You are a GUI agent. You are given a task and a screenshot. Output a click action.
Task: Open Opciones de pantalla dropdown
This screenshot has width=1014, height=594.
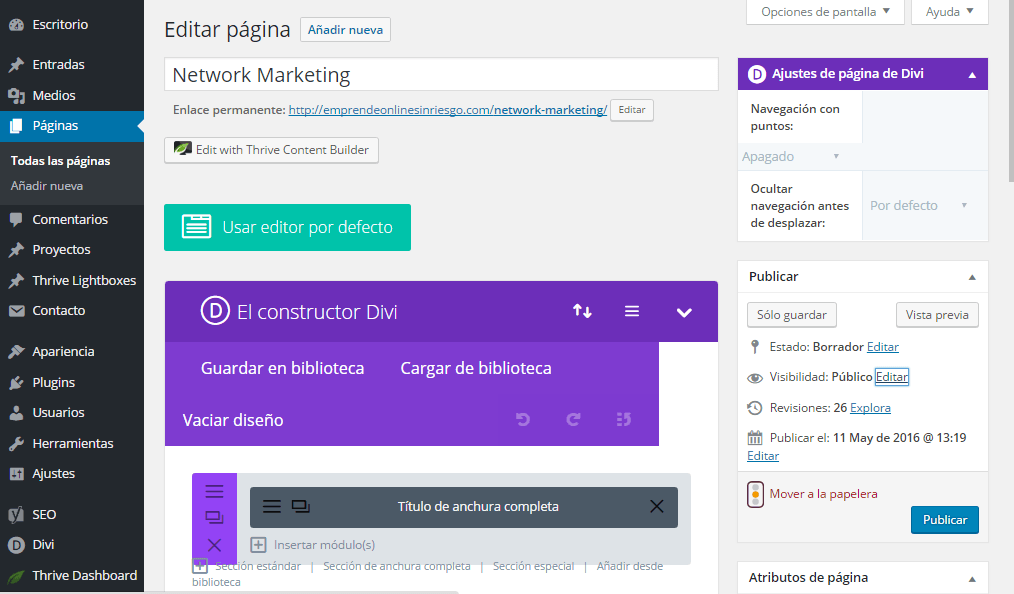pyautogui.click(x=825, y=12)
